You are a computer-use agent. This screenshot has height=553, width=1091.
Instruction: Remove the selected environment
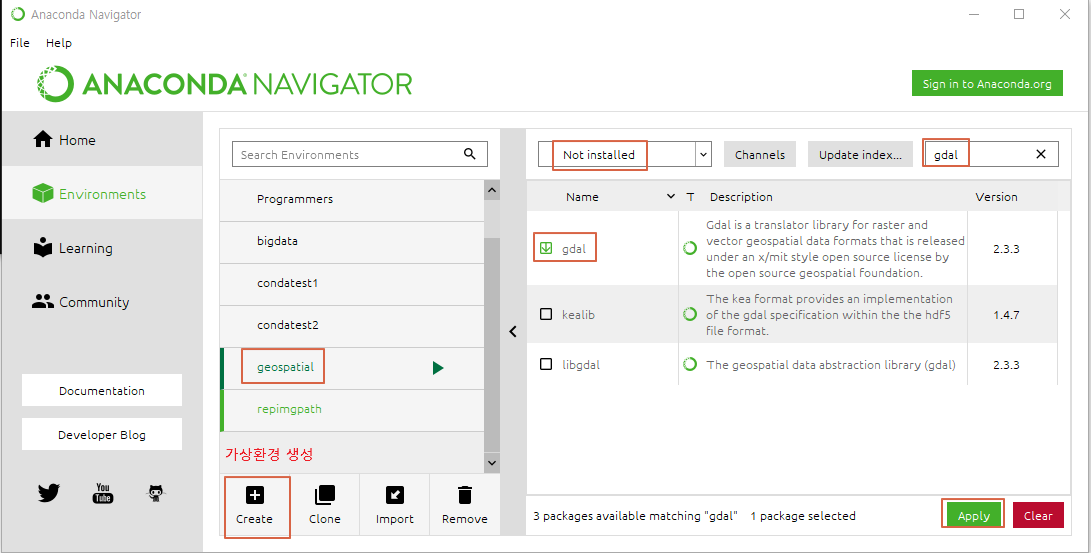pos(465,506)
